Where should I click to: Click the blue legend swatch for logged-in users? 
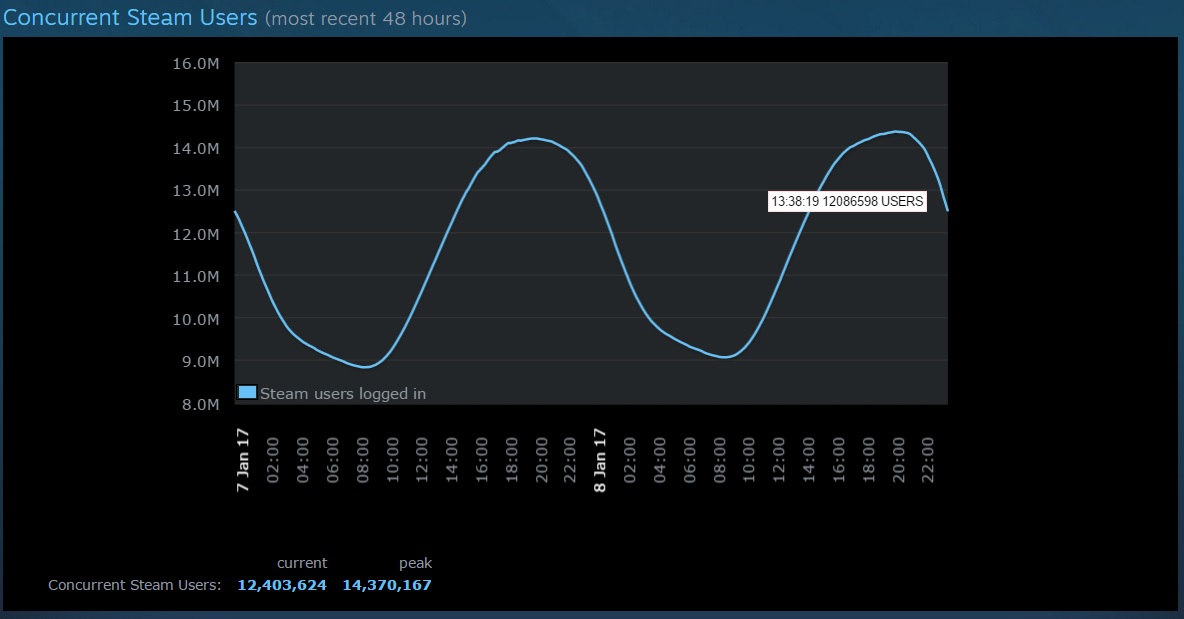tap(248, 392)
